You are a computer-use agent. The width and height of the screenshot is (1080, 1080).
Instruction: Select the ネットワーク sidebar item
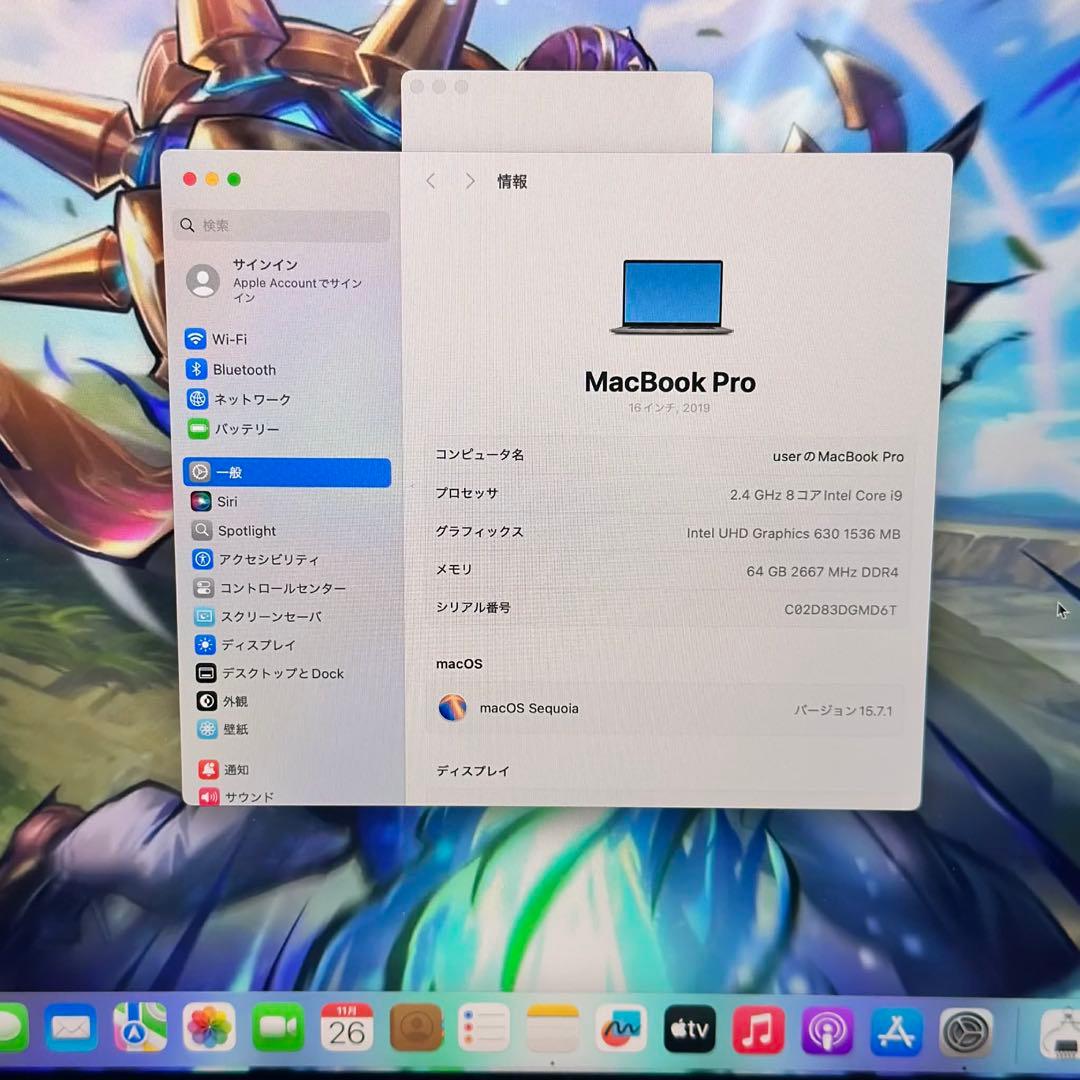250,399
